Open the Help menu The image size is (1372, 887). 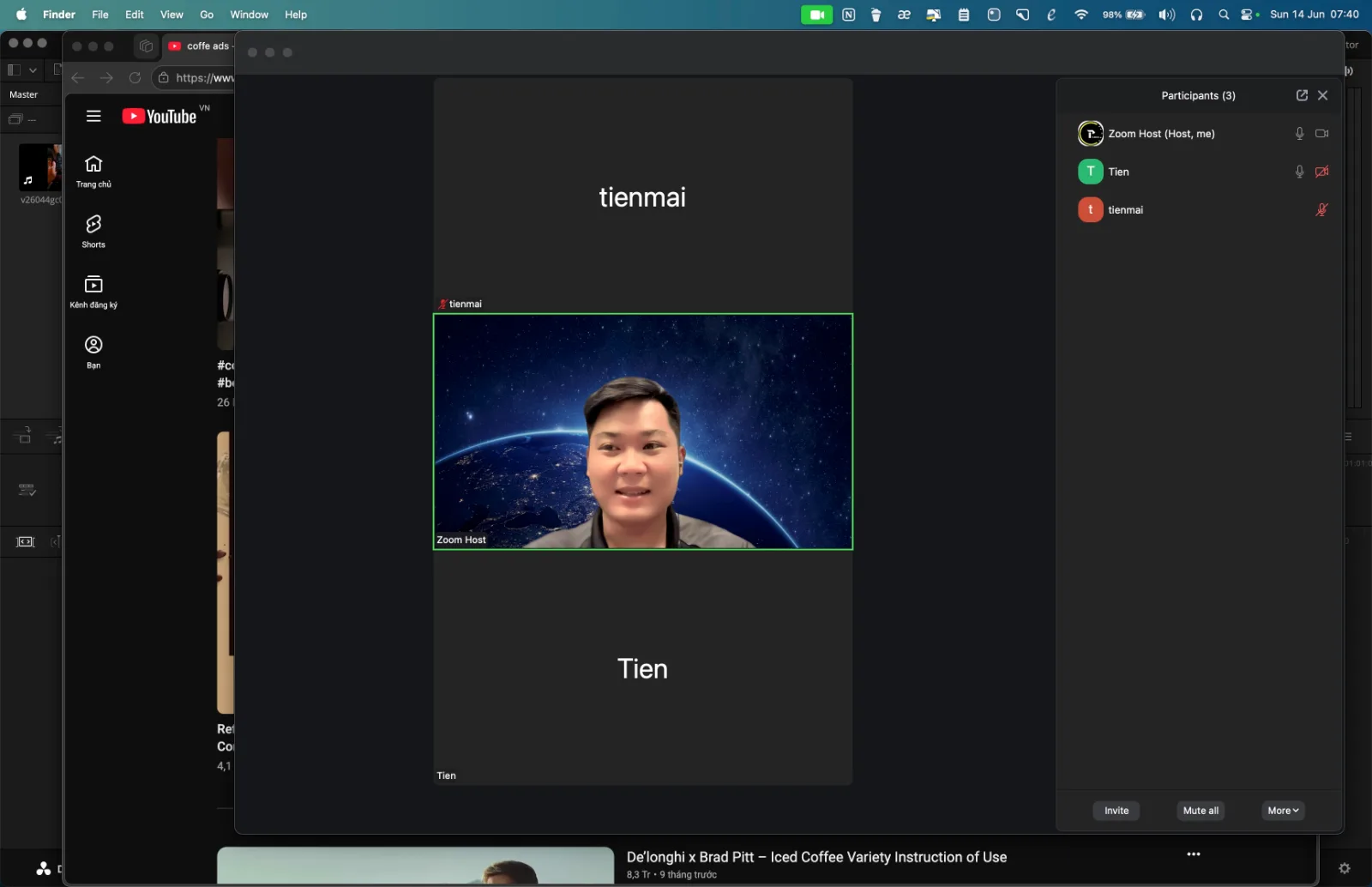click(x=296, y=15)
